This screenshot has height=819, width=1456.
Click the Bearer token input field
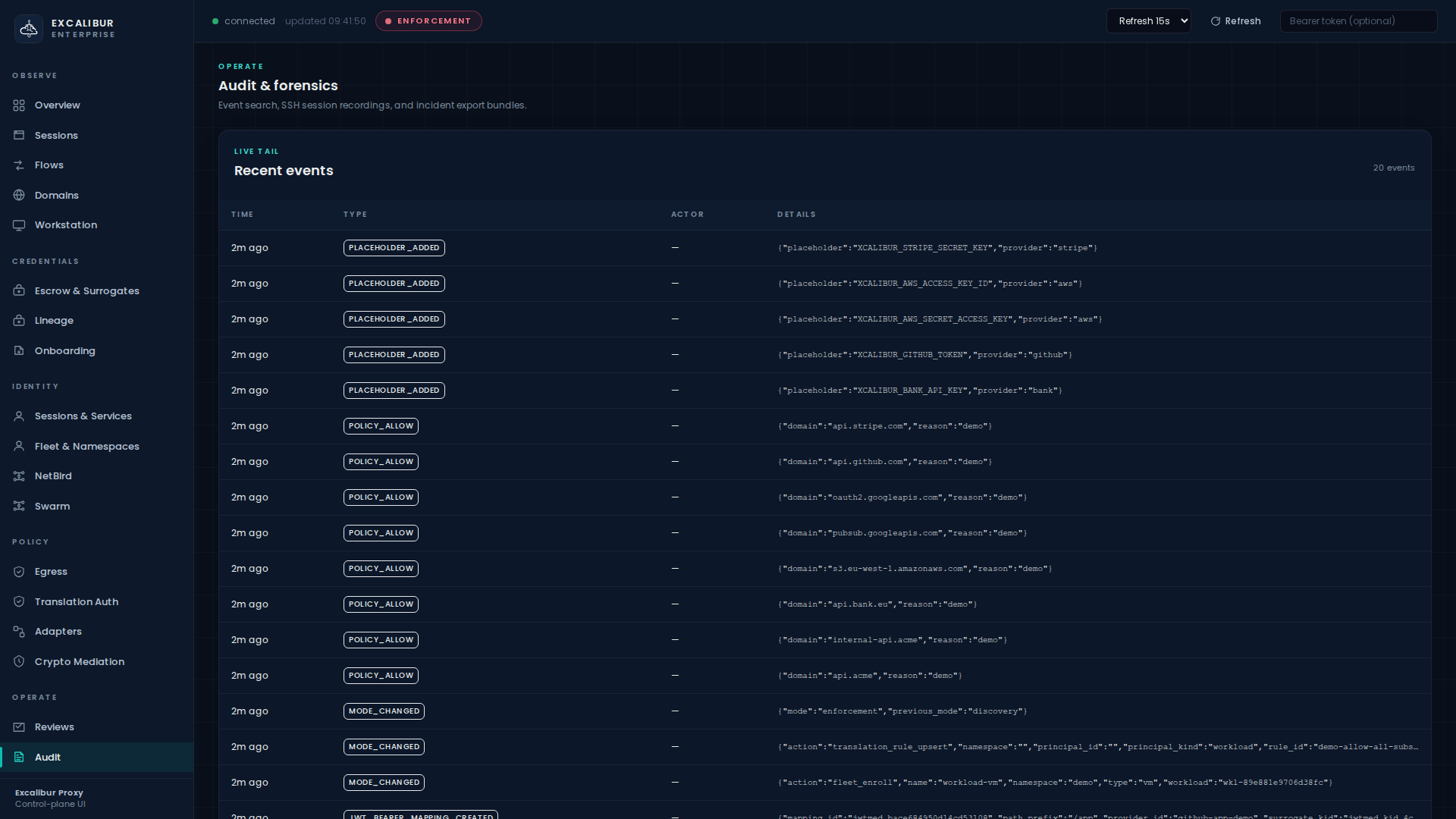coord(1357,21)
